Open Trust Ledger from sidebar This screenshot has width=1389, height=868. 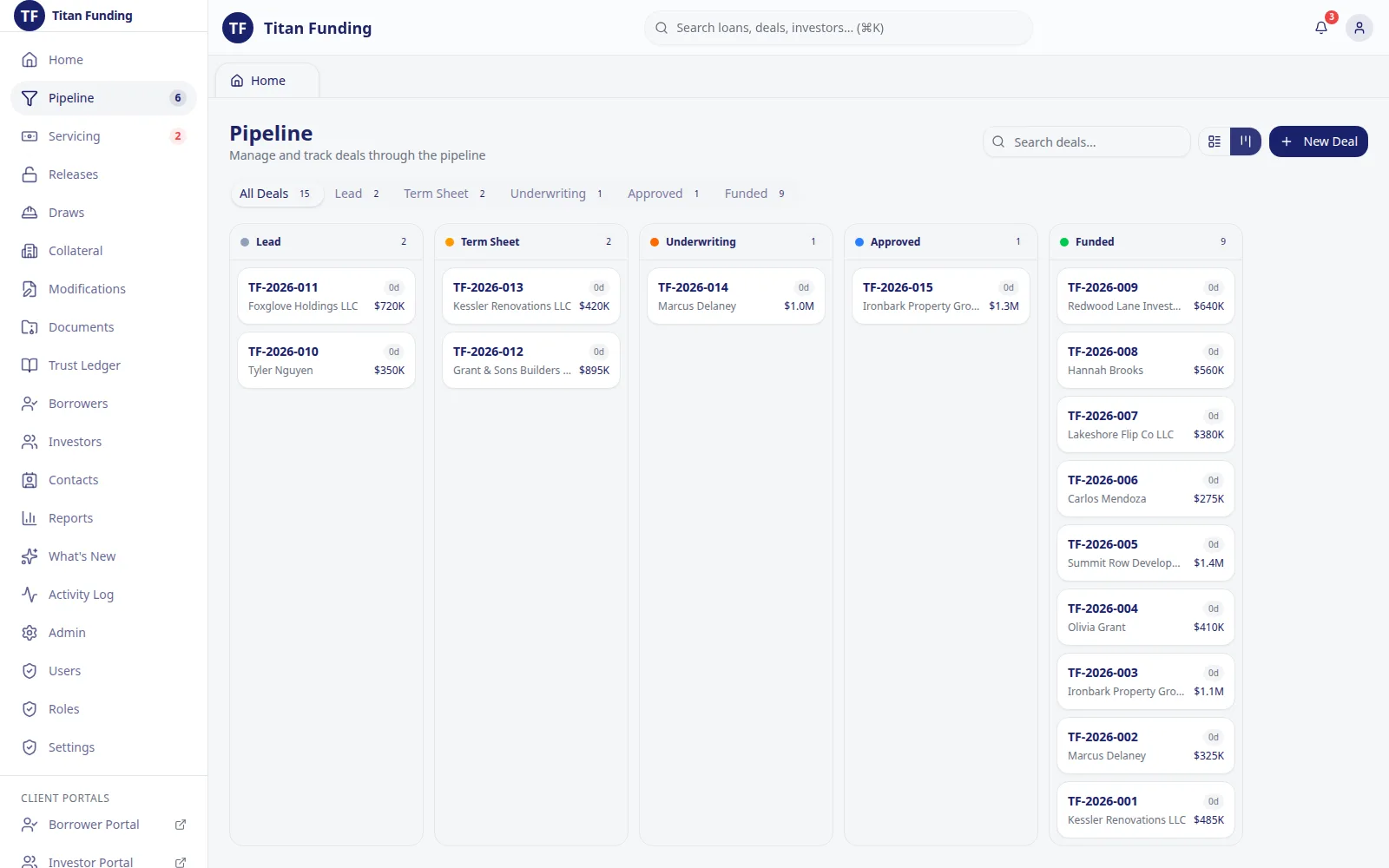103,365
